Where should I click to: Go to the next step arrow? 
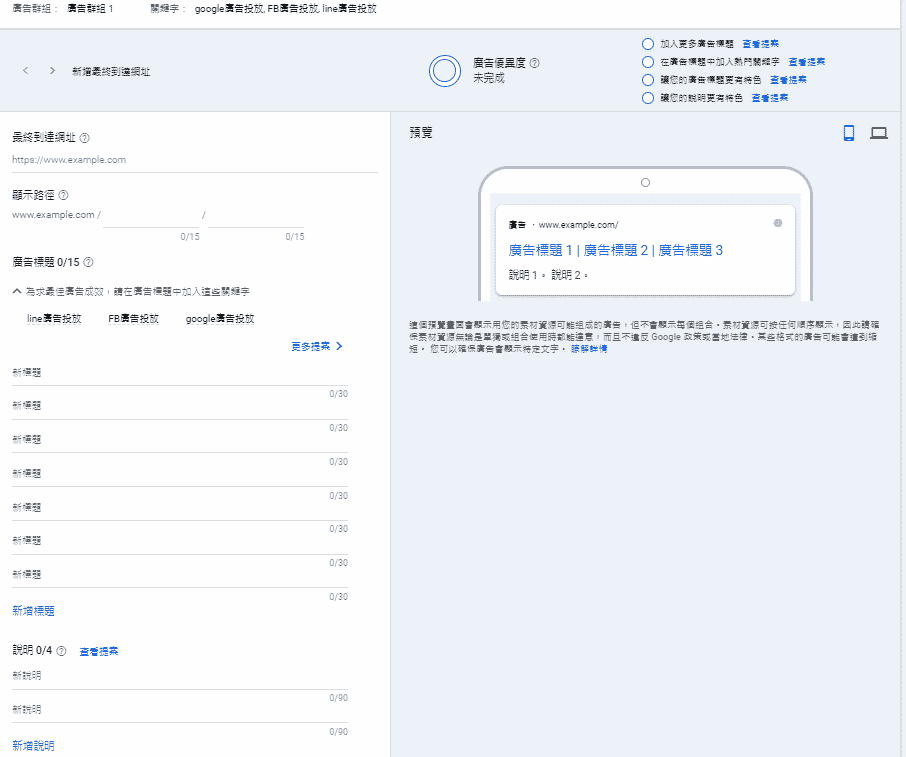pyautogui.click(x=53, y=70)
